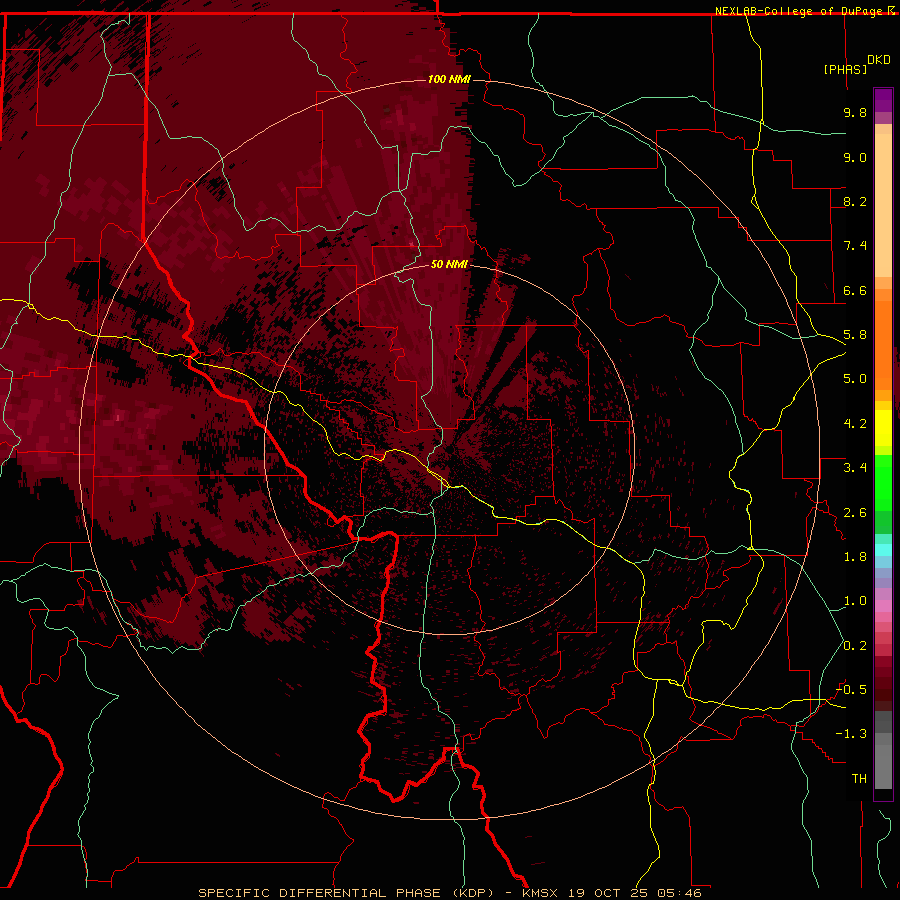
Task: Click the 0.2 legend value
Action: (x=855, y=646)
